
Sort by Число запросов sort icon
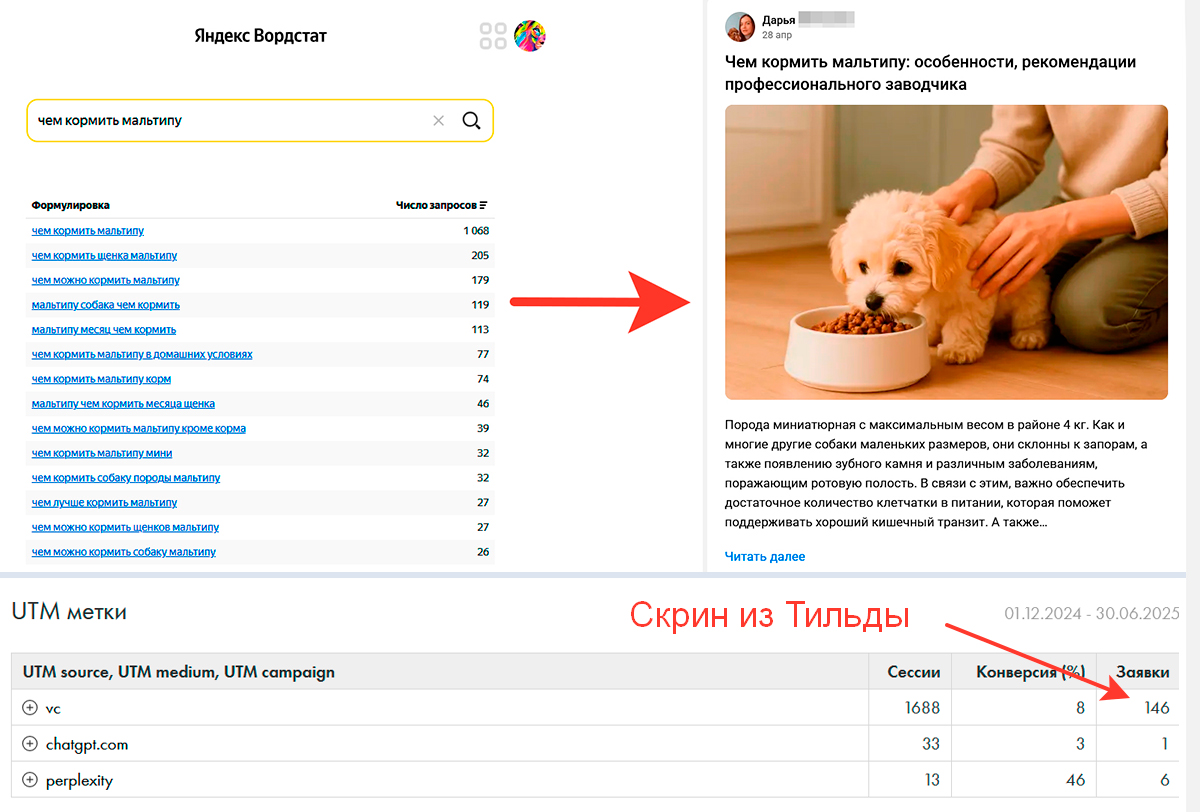484,206
